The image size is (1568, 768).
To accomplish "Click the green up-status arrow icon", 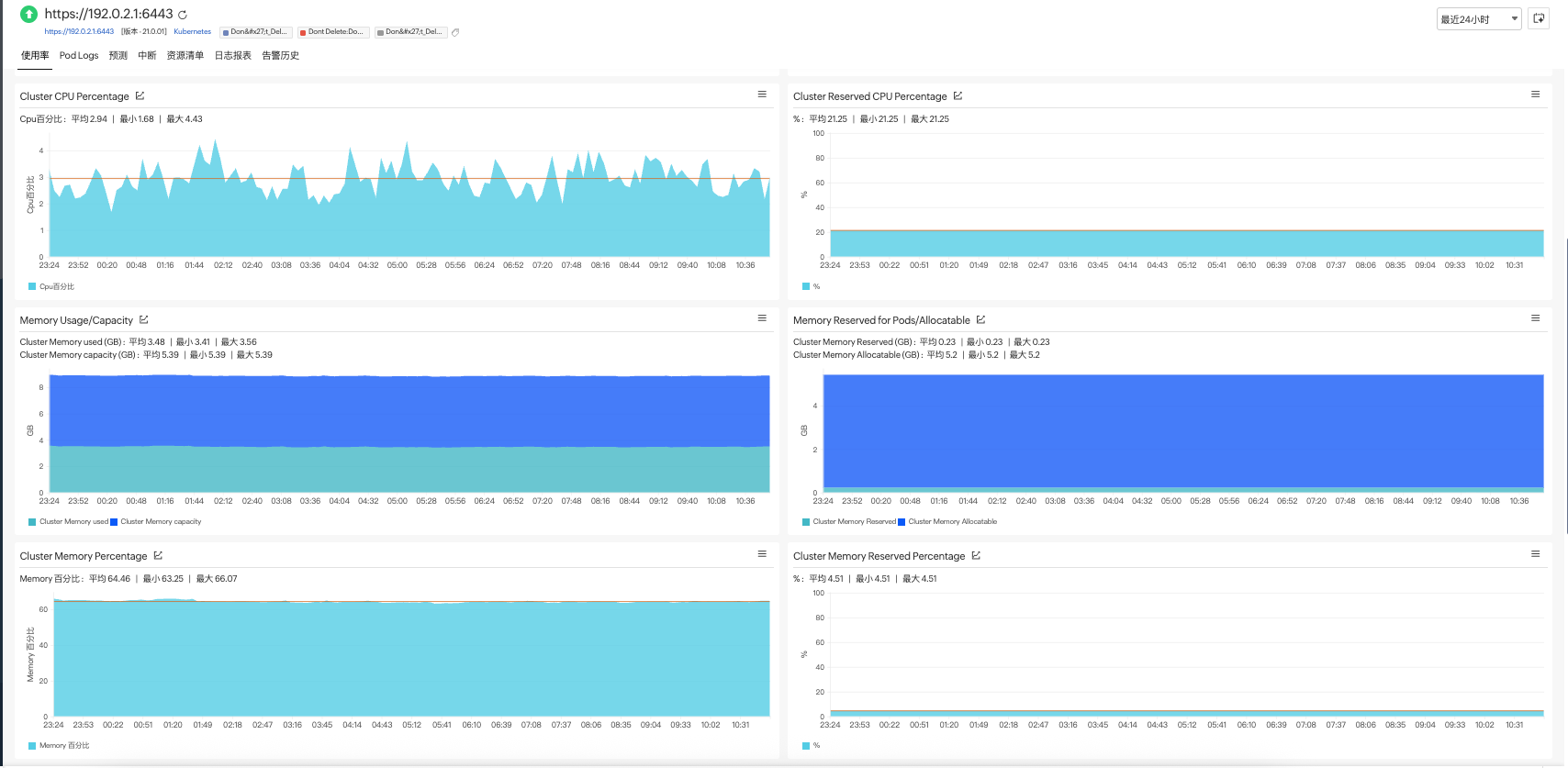I will (x=29, y=14).
